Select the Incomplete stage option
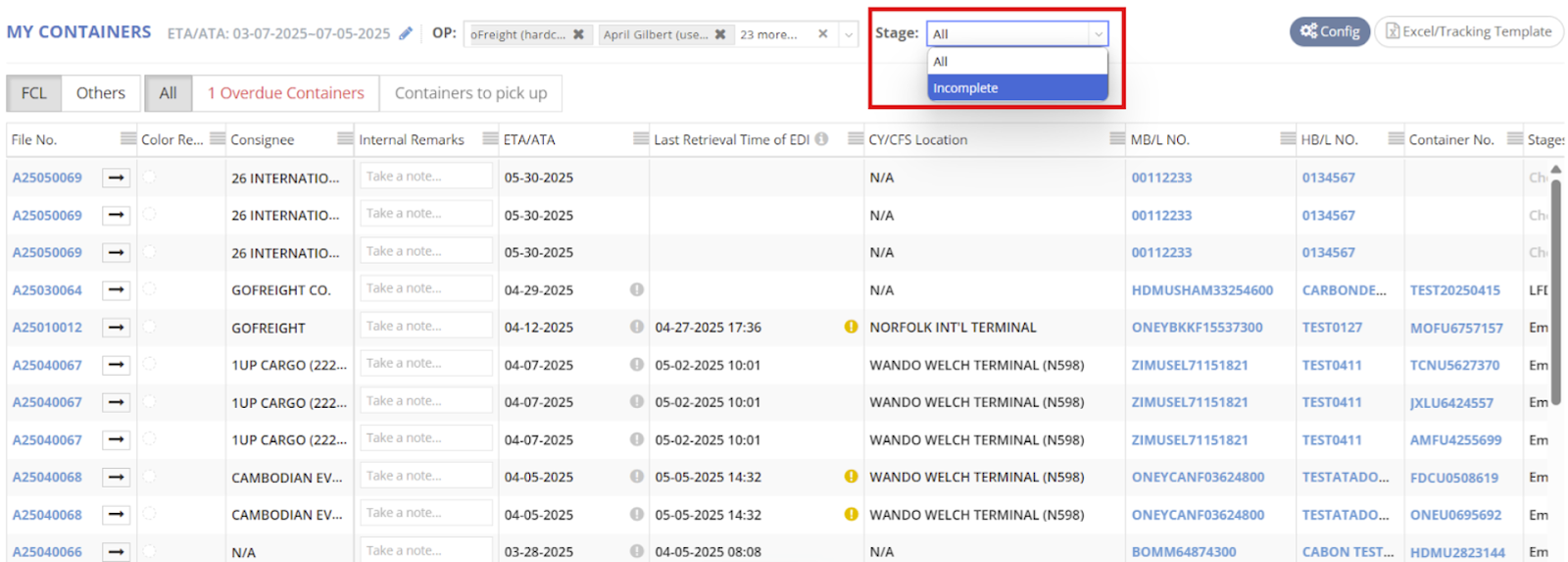This screenshot has width=1568, height=562. (x=1016, y=88)
